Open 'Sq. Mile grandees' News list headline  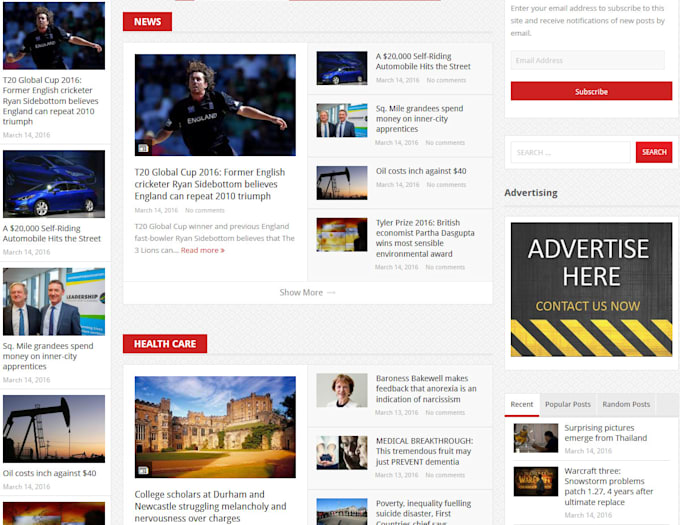click(419, 119)
